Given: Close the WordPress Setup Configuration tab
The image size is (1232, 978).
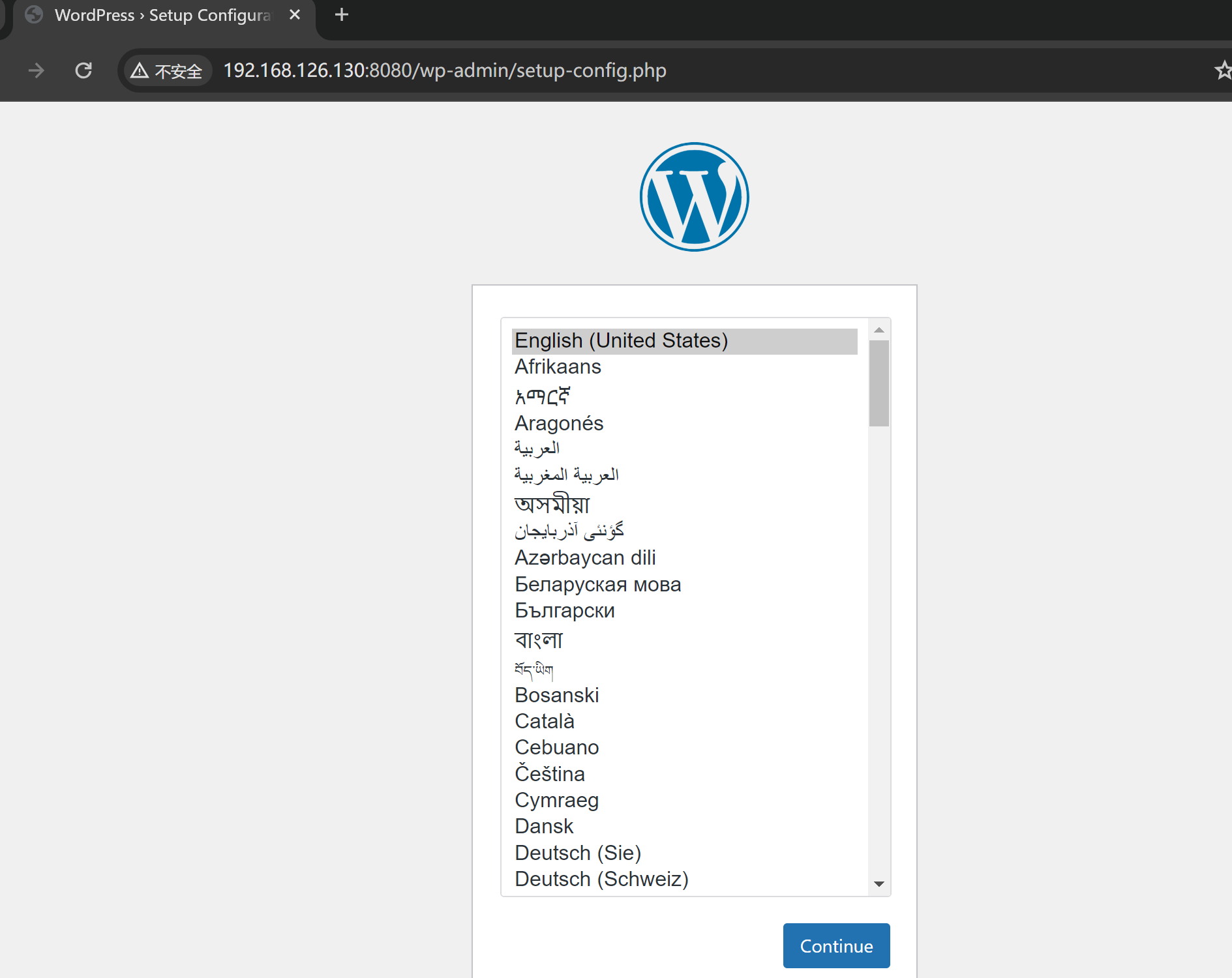Looking at the screenshot, I should click(295, 14).
